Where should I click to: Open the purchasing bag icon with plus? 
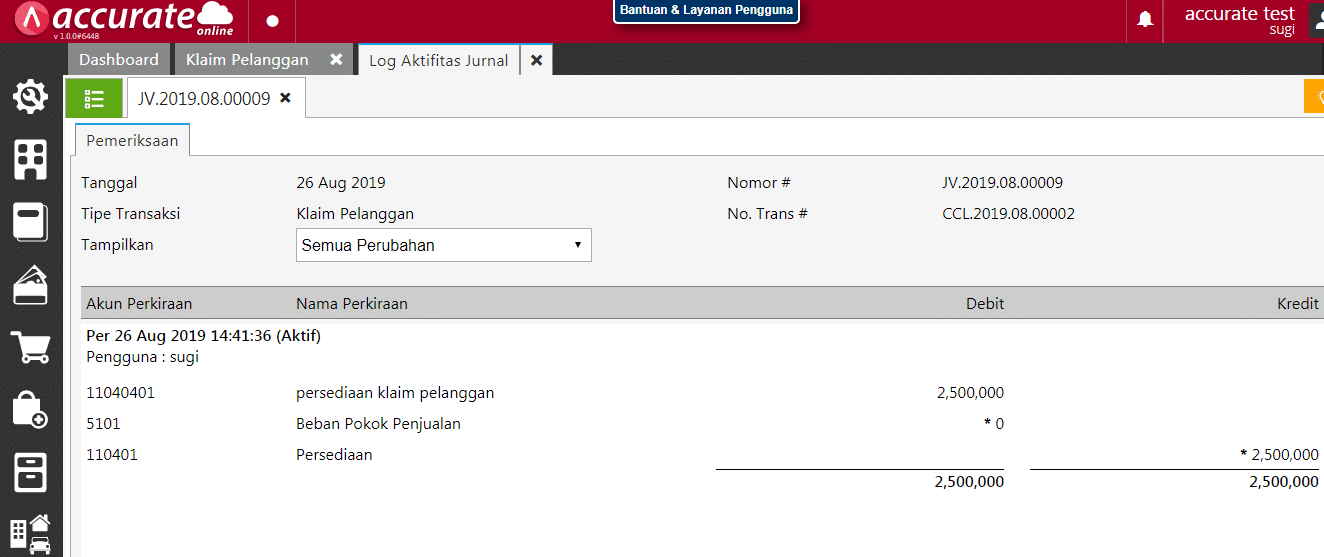tap(31, 408)
